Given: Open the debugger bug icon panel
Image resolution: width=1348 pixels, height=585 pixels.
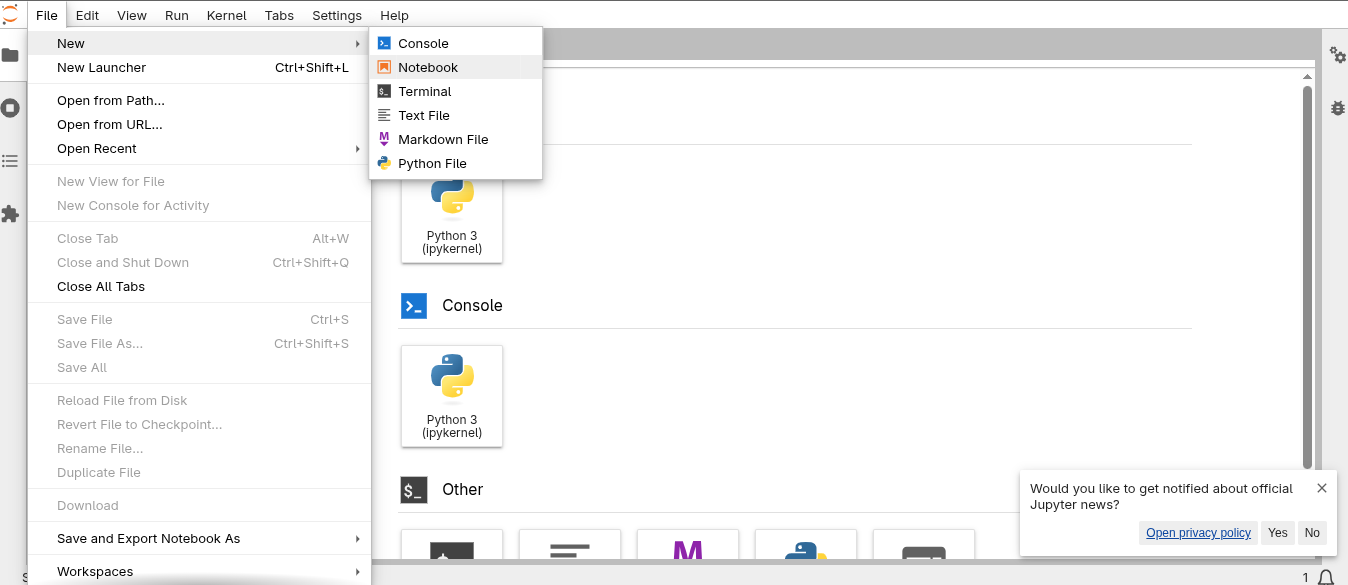Looking at the screenshot, I should coord(1337,108).
